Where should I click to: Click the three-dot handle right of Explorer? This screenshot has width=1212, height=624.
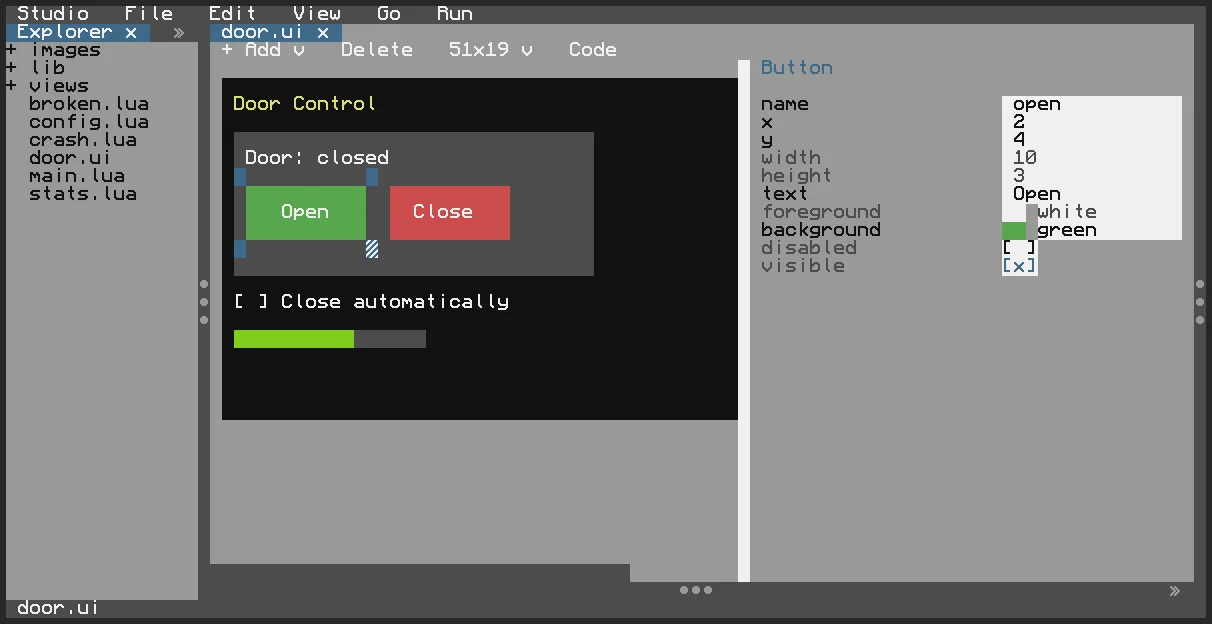[x=204, y=302]
